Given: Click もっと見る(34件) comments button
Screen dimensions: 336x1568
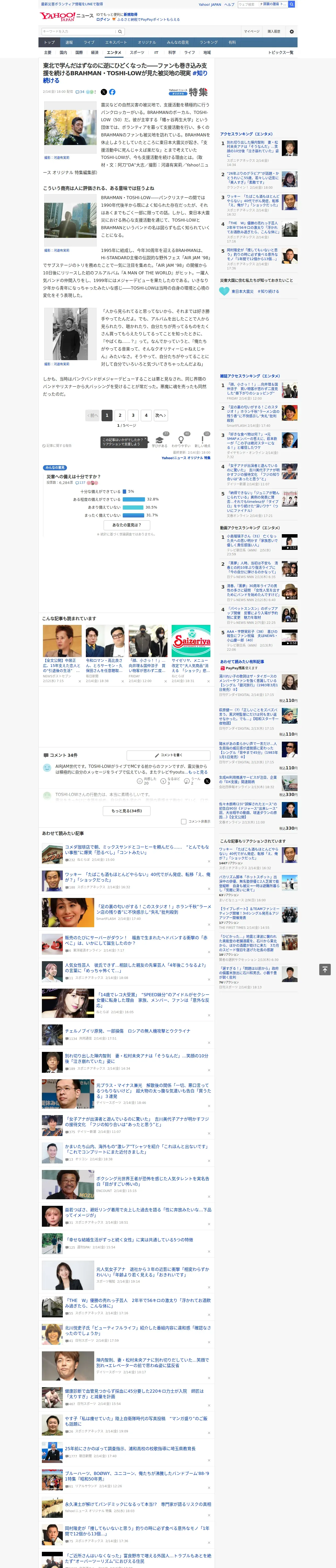Looking at the screenshot, I should tap(127, 811).
